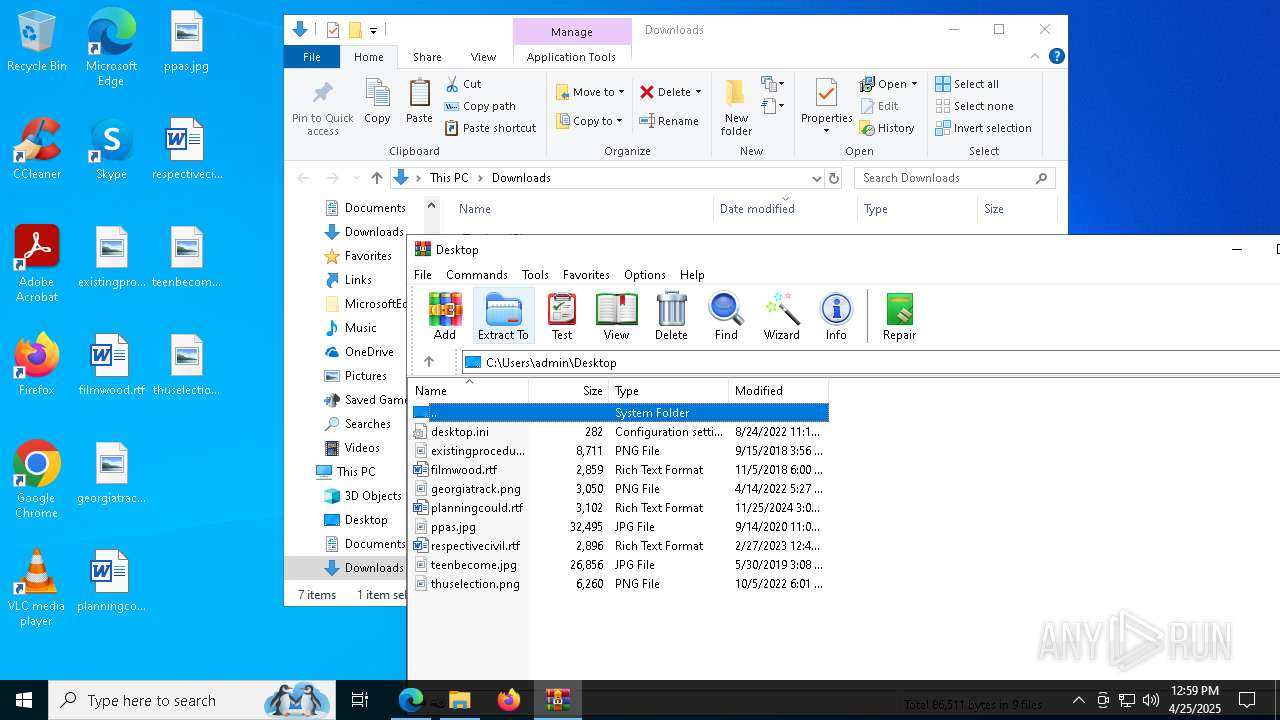Screen dimensions: 1280x720
Task: Open the Copy to dropdown
Action: click(x=588, y=121)
